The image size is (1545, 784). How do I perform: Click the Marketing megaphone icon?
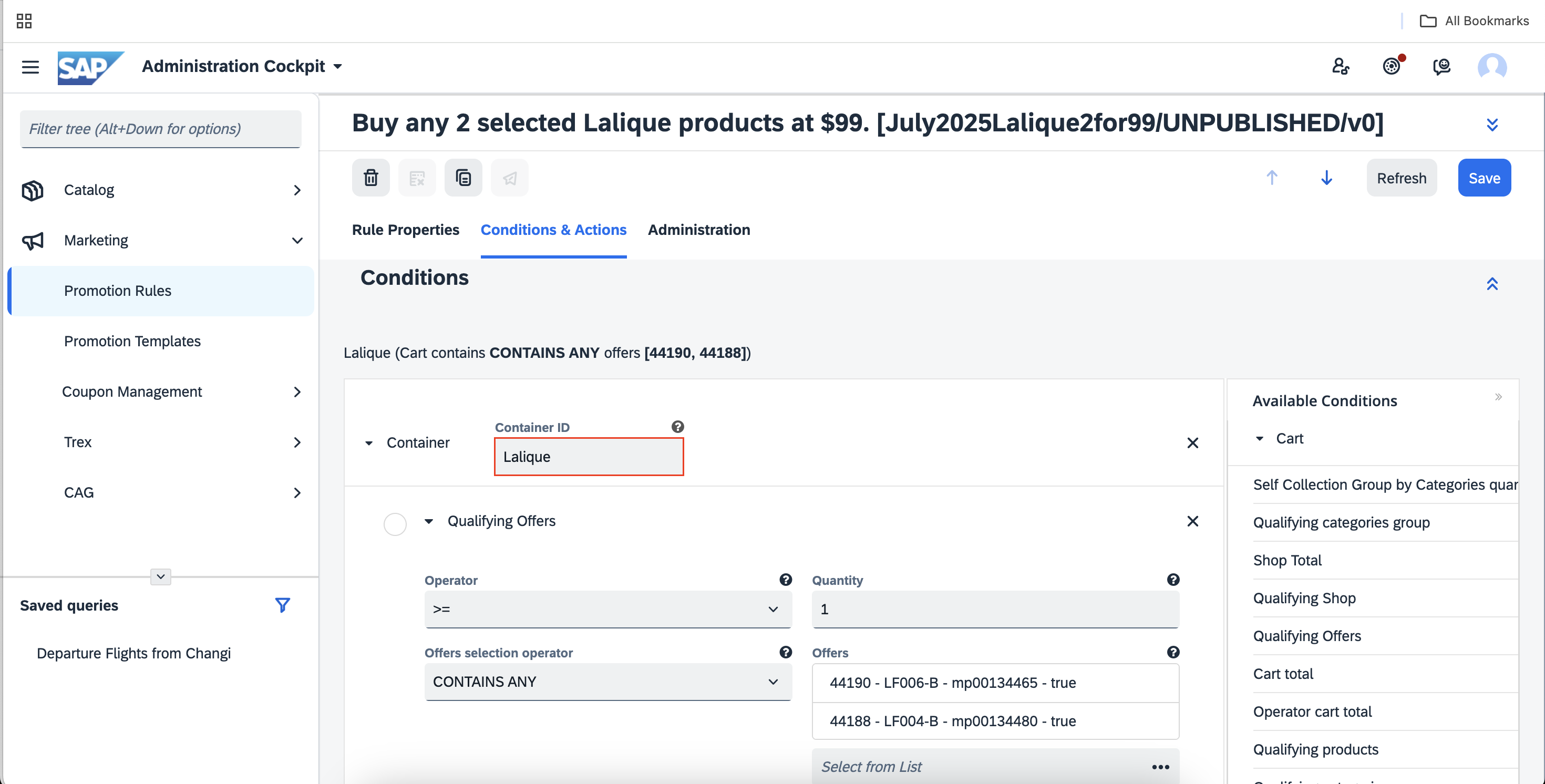[33, 241]
